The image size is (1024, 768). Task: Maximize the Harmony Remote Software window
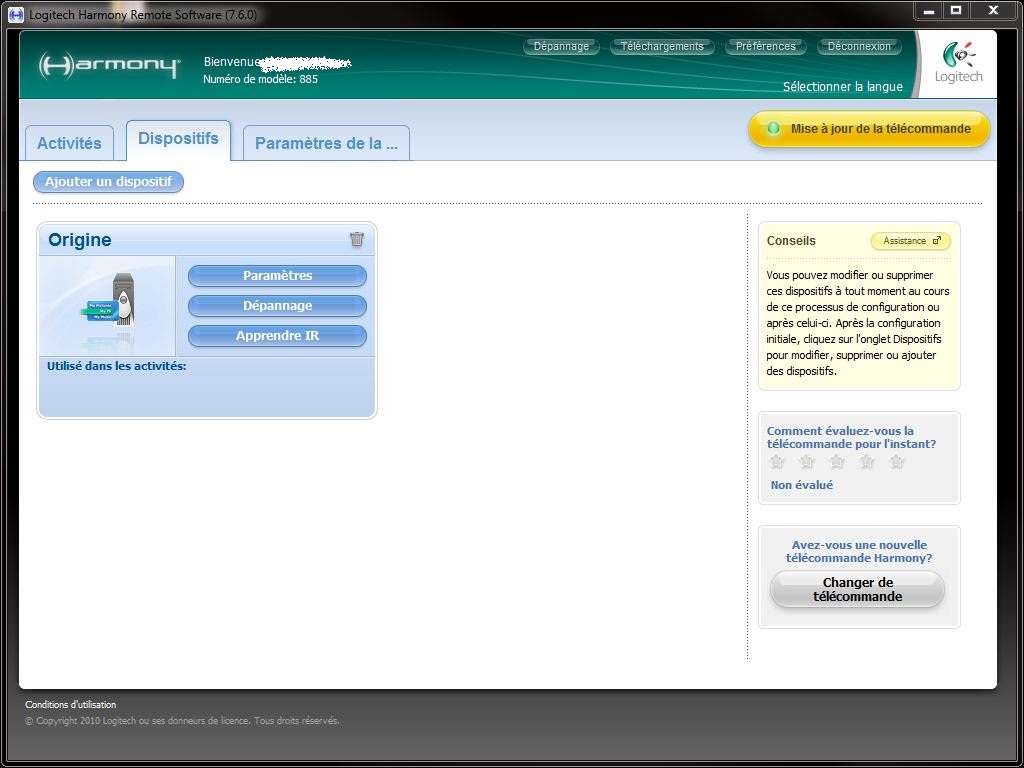[x=956, y=10]
